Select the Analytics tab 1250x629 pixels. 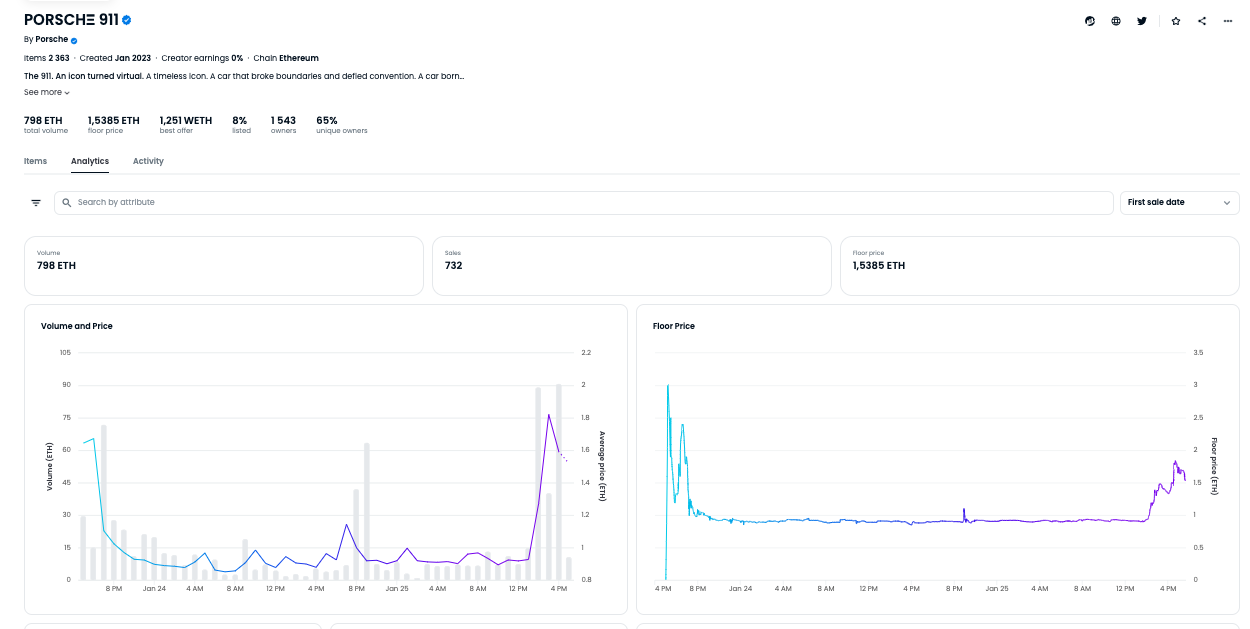click(90, 161)
